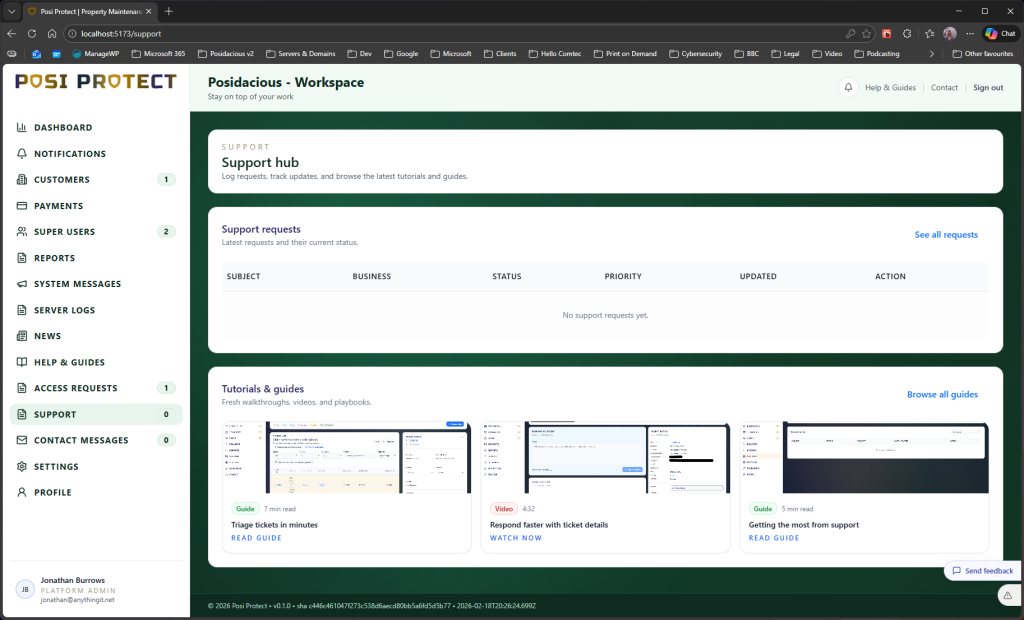1024x620 pixels.
Task: Click the warning triangle icon bottom right
Action: [x=1007, y=595]
